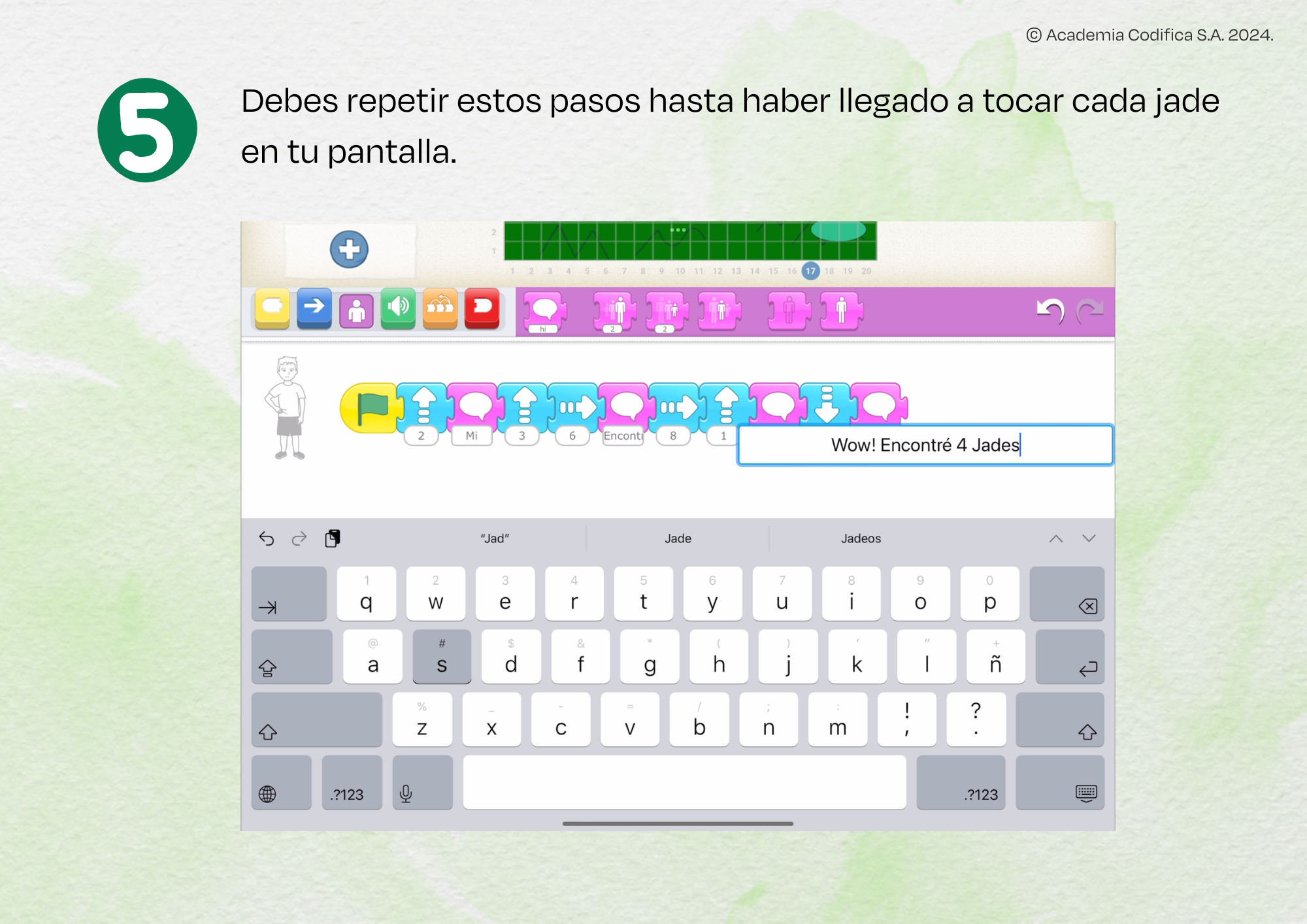Image resolution: width=1307 pixels, height=924 pixels.
Task: Undo the last ScratchJr action
Action: 1050,310
